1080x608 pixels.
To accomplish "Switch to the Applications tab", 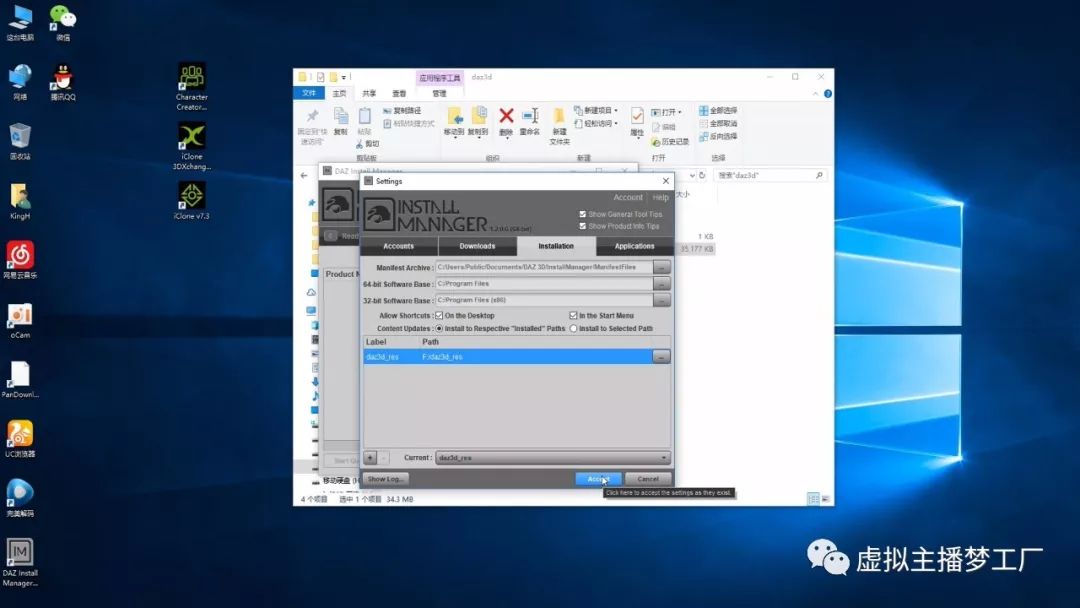I will click(634, 246).
